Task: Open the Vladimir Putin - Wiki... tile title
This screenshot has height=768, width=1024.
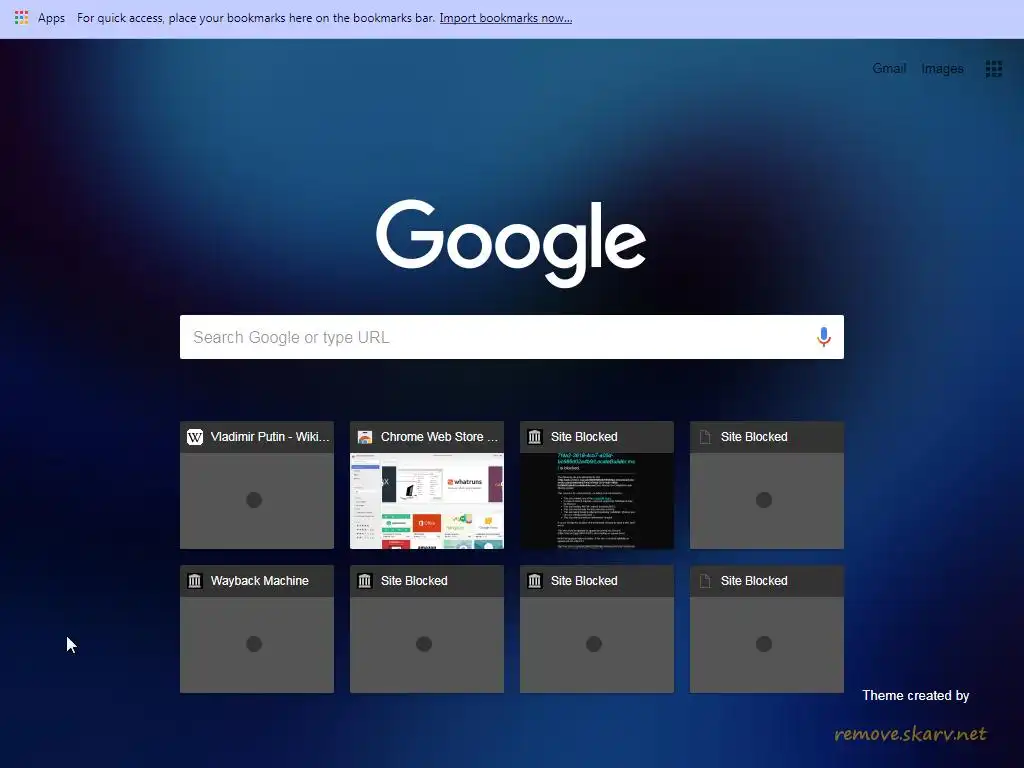Action: (x=270, y=437)
